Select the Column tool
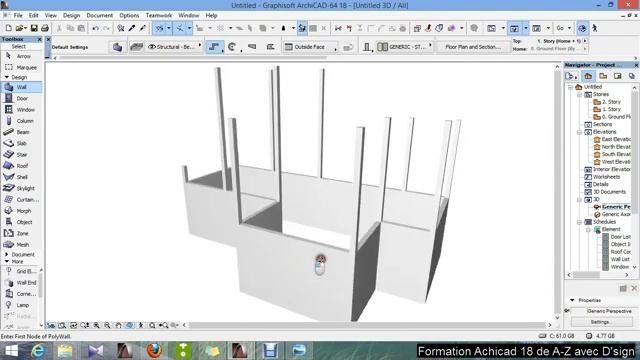The height and width of the screenshot is (360, 640). pos(21,121)
